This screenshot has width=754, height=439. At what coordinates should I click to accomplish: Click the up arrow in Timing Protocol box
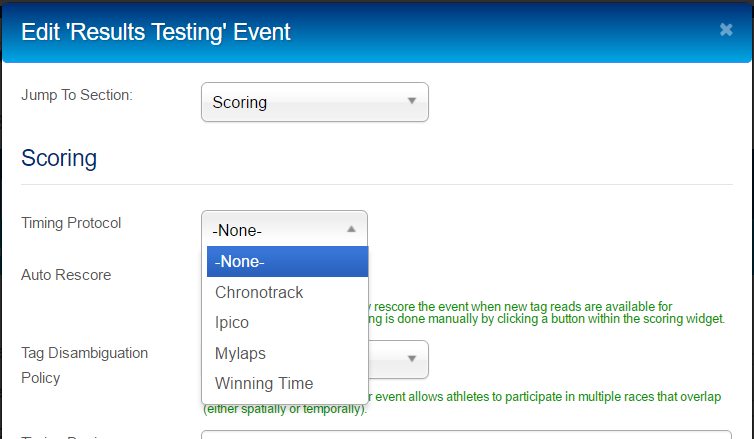[x=352, y=229]
